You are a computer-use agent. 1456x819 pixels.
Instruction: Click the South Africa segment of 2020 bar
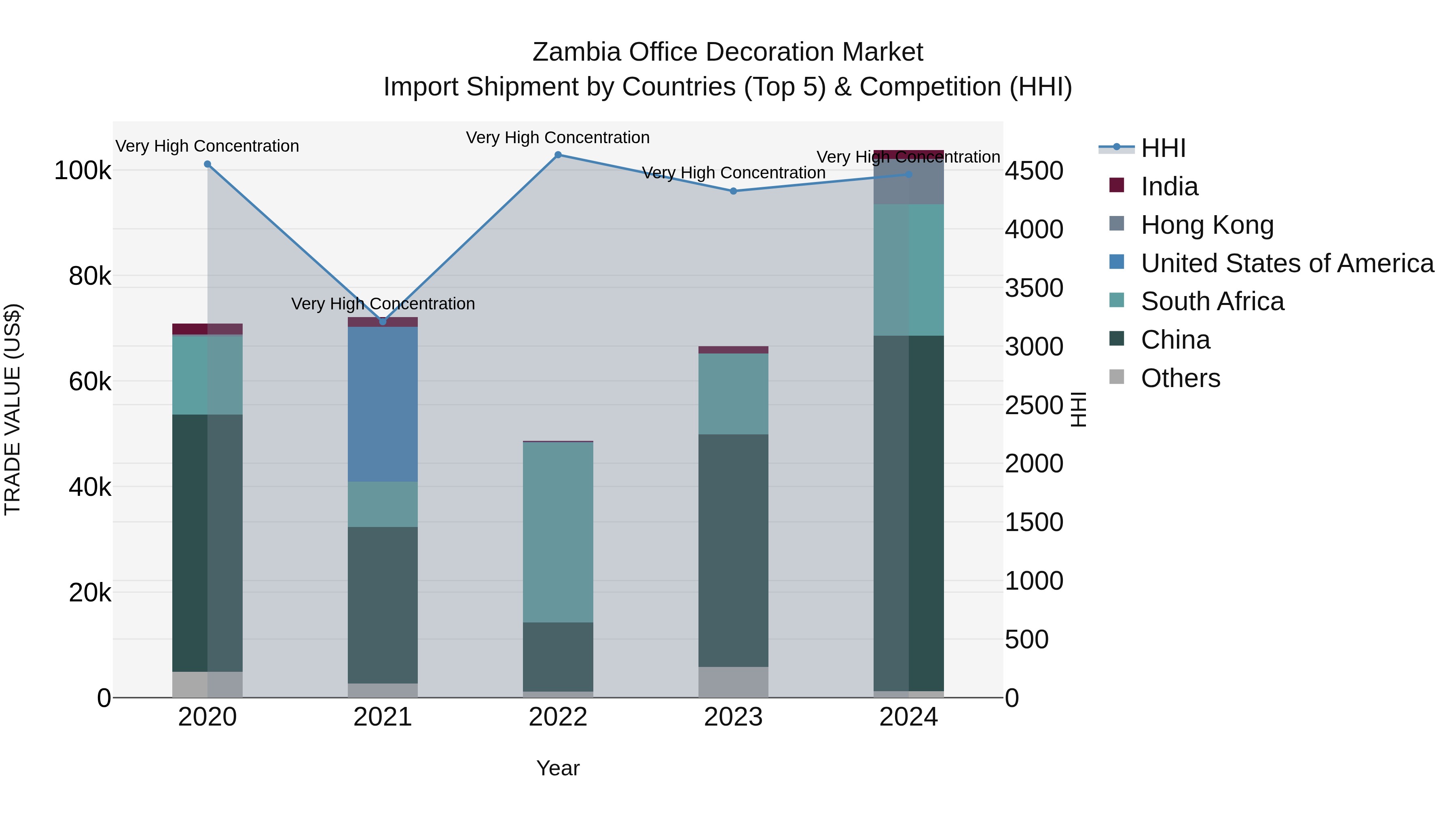(x=207, y=375)
